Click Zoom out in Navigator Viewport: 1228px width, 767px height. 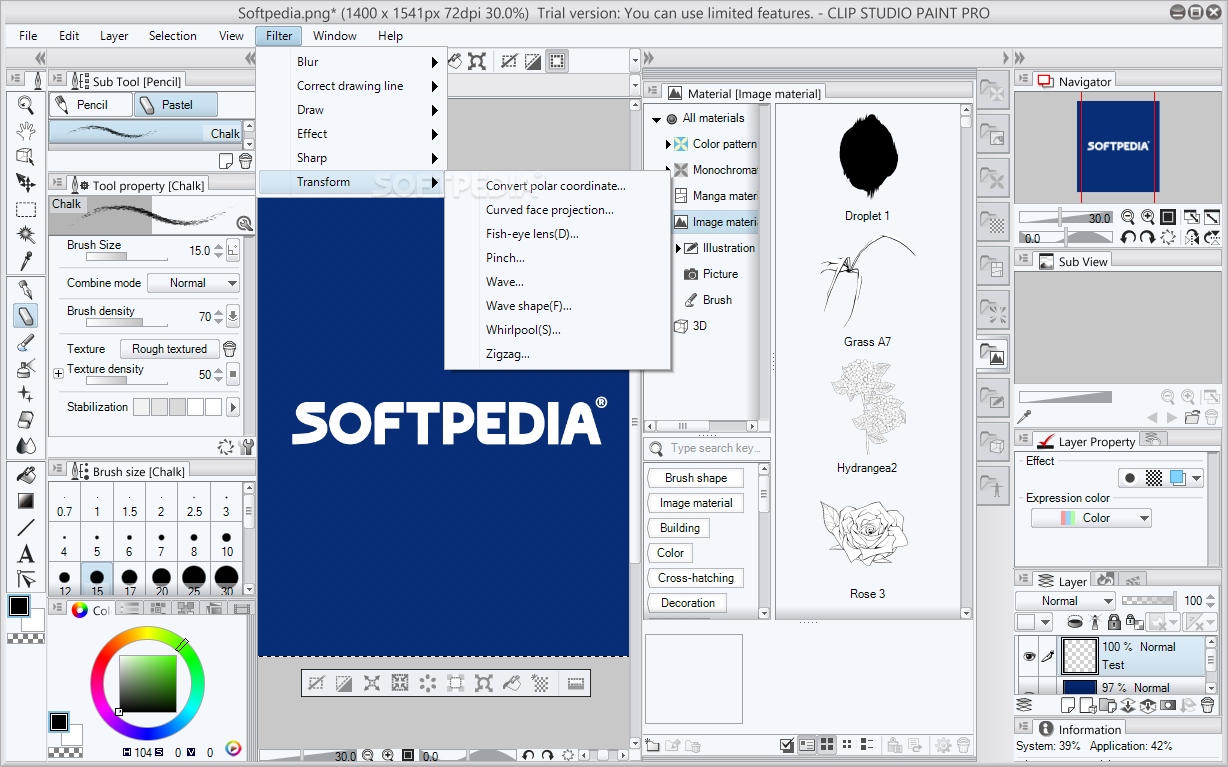click(x=1127, y=217)
